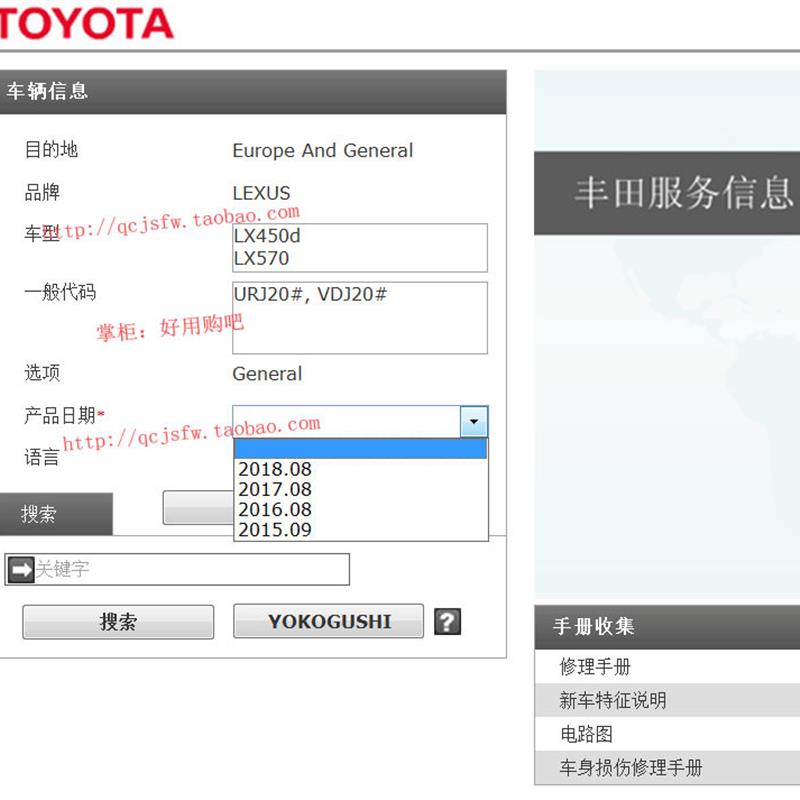Click the 车辆信息 panel header
The height and width of the screenshot is (800, 800).
[x=253, y=92]
